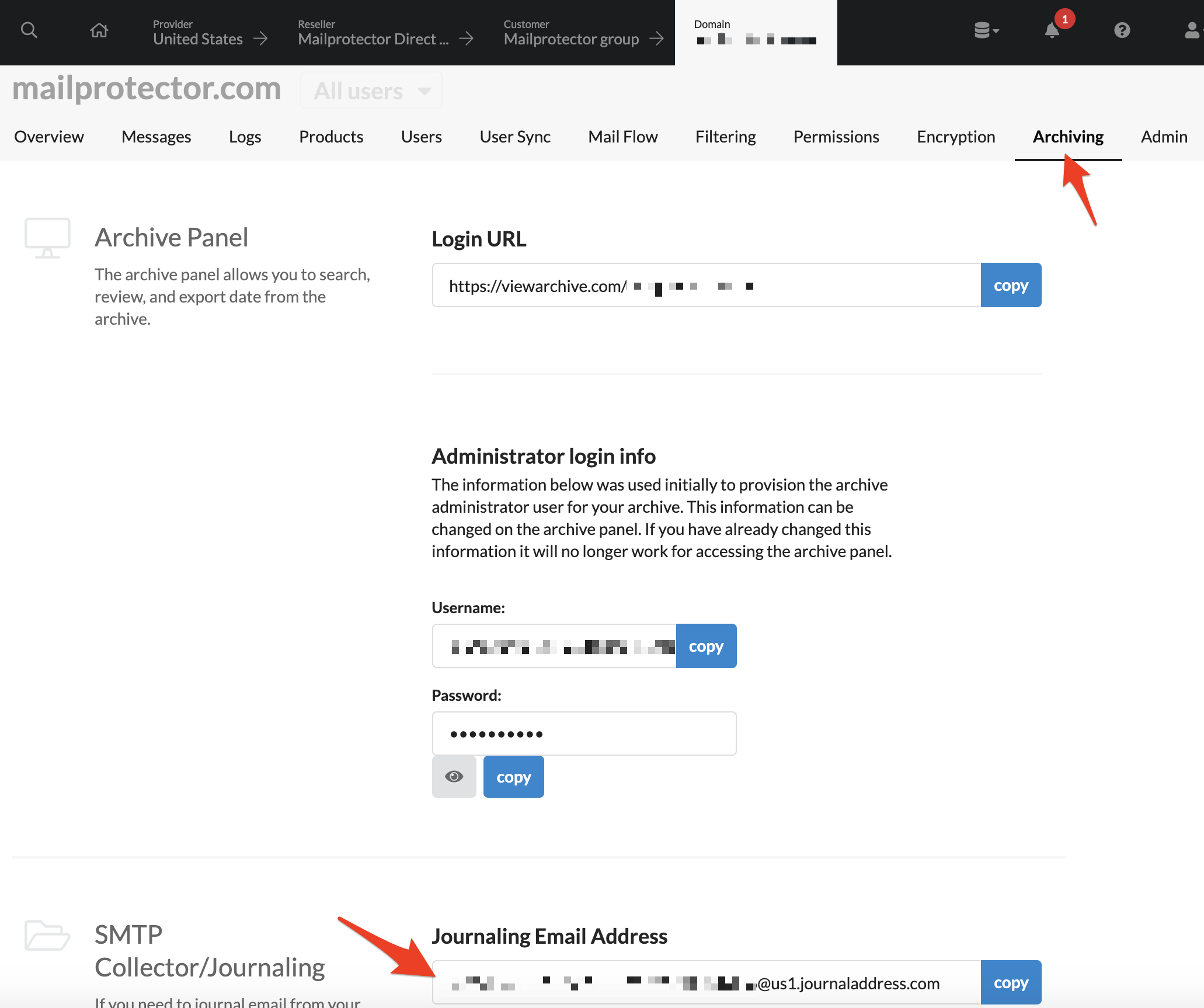1204x1008 pixels.
Task: Expand the All users dropdown
Action: [x=371, y=91]
